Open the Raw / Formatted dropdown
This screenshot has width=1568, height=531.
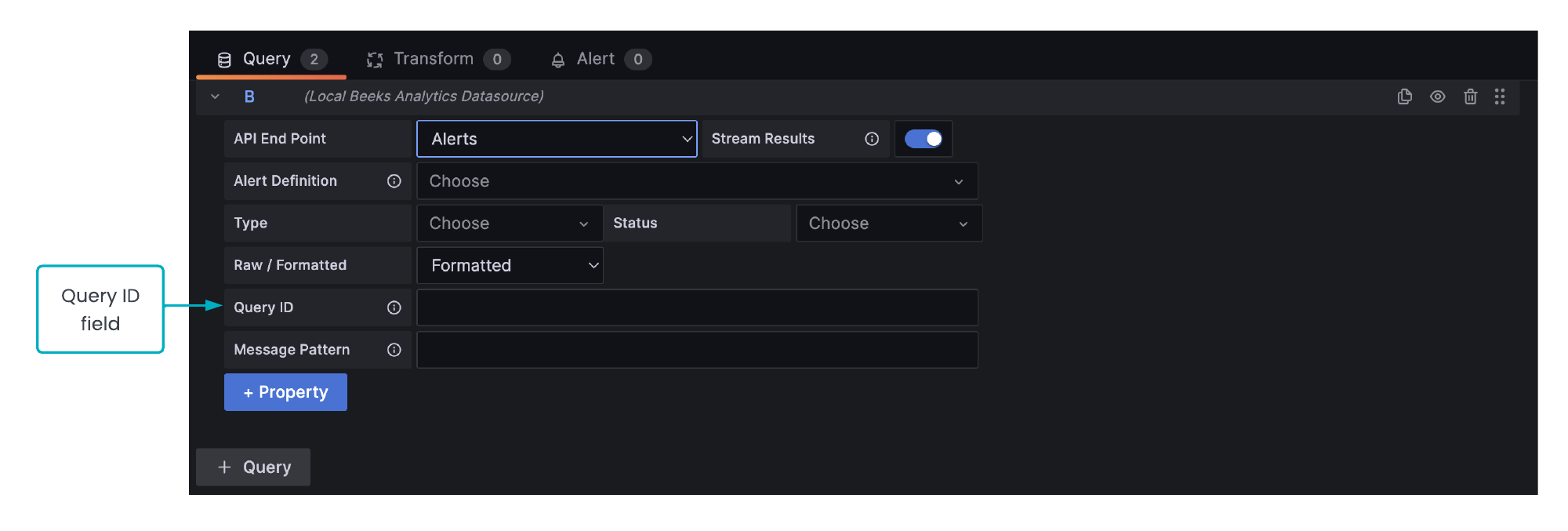(x=510, y=266)
